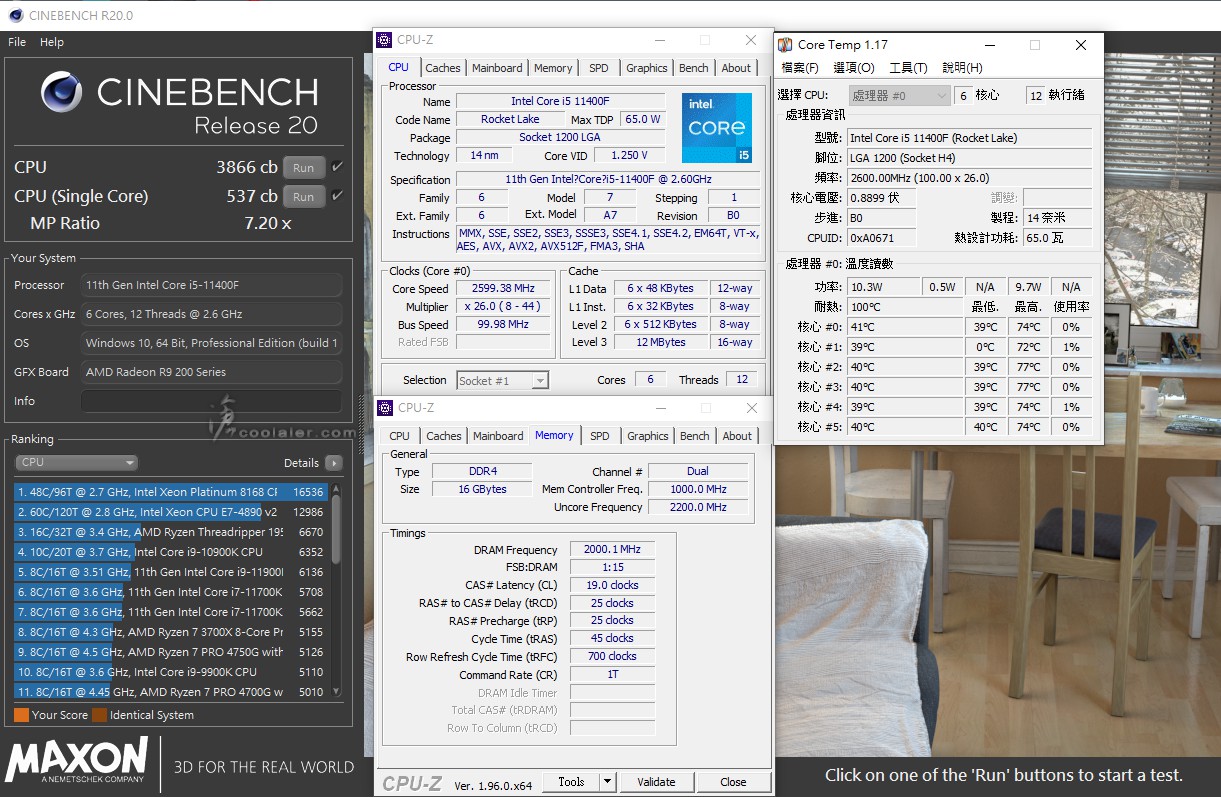Screen dimensions: 1221x797
Task: Click the Intel Core i5 badge logo
Action: tap(717, 128)
